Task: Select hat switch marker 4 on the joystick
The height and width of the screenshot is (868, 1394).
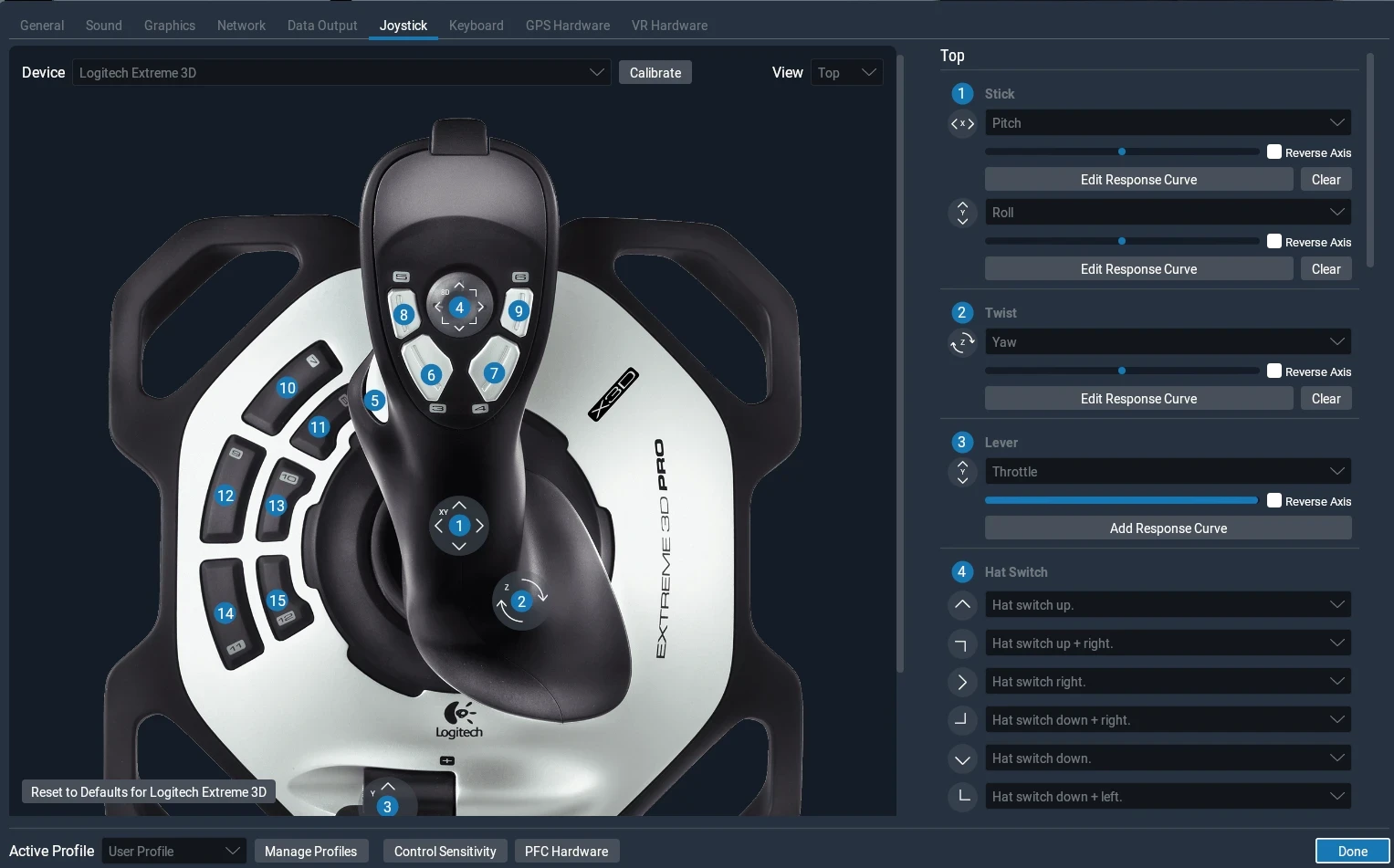Action: click(459, 308)
